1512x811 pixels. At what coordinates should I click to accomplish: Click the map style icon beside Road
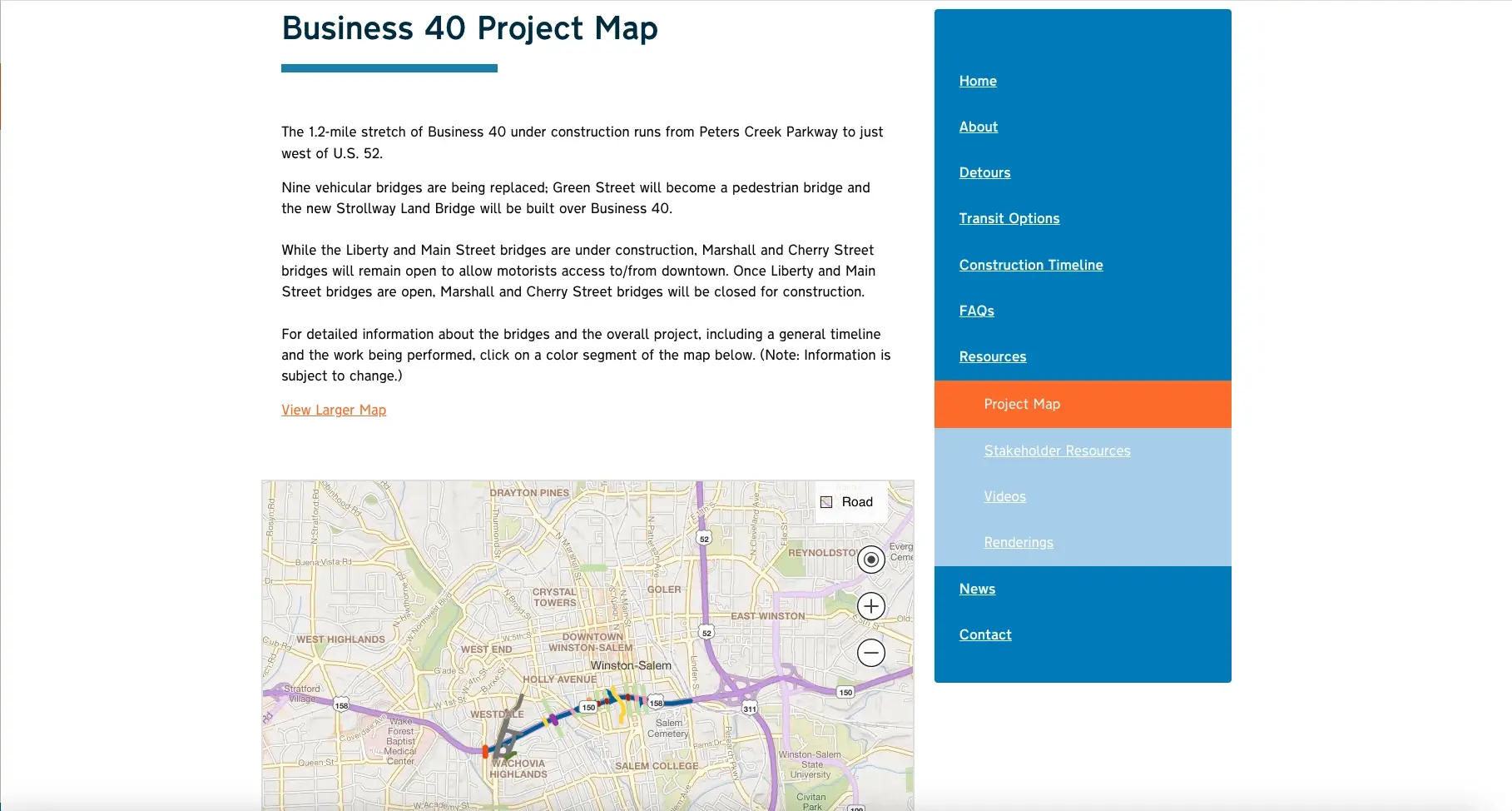pos(826,502)
